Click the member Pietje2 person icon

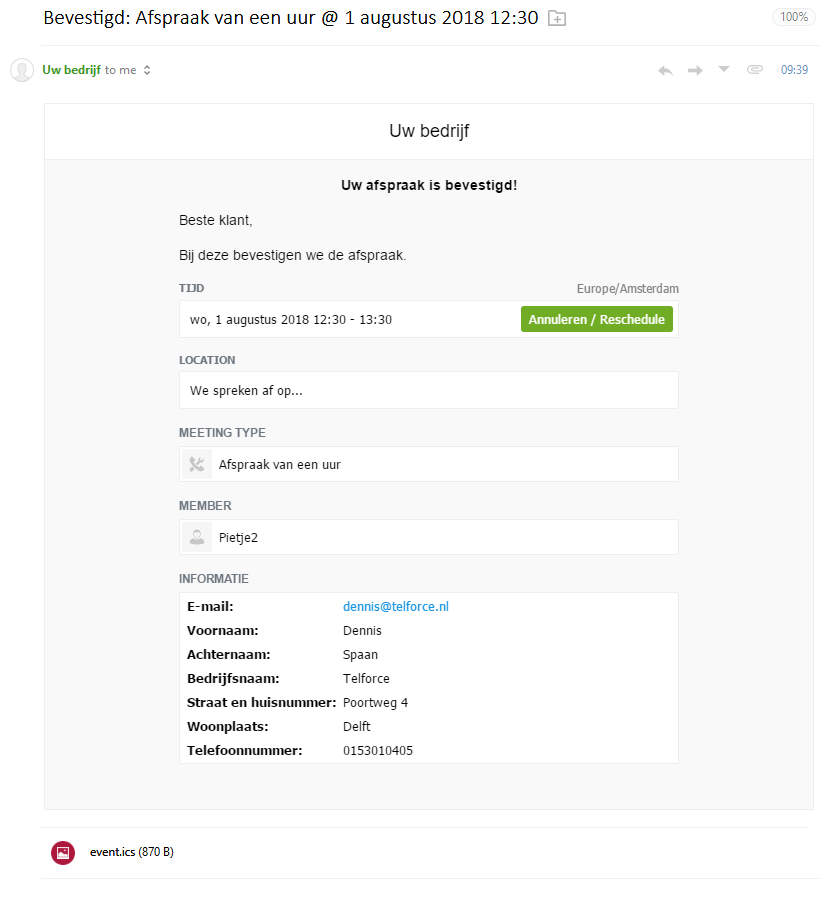(197, 537)
